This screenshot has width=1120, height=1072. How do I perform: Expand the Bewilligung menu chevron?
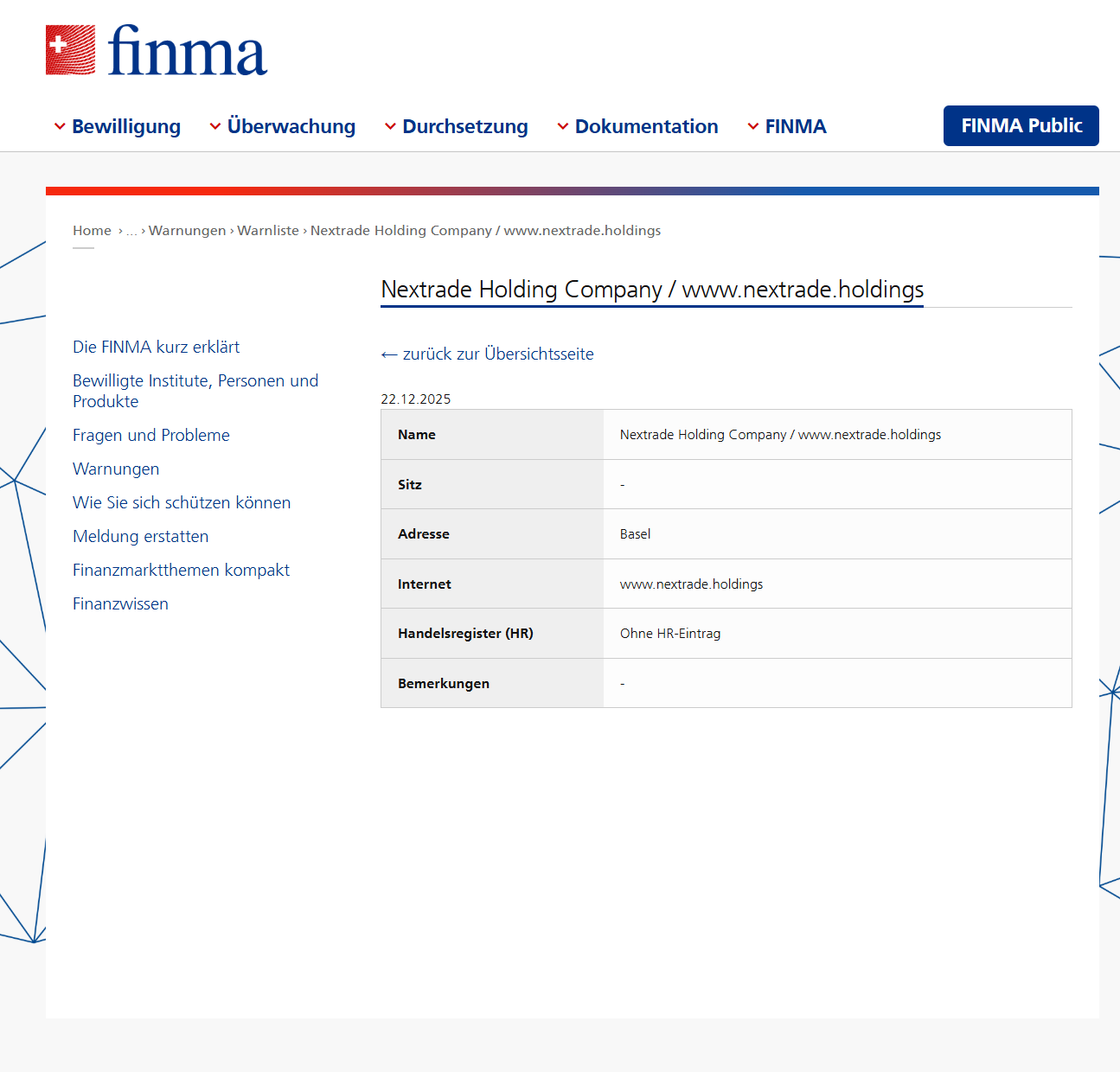pos(60,126)
